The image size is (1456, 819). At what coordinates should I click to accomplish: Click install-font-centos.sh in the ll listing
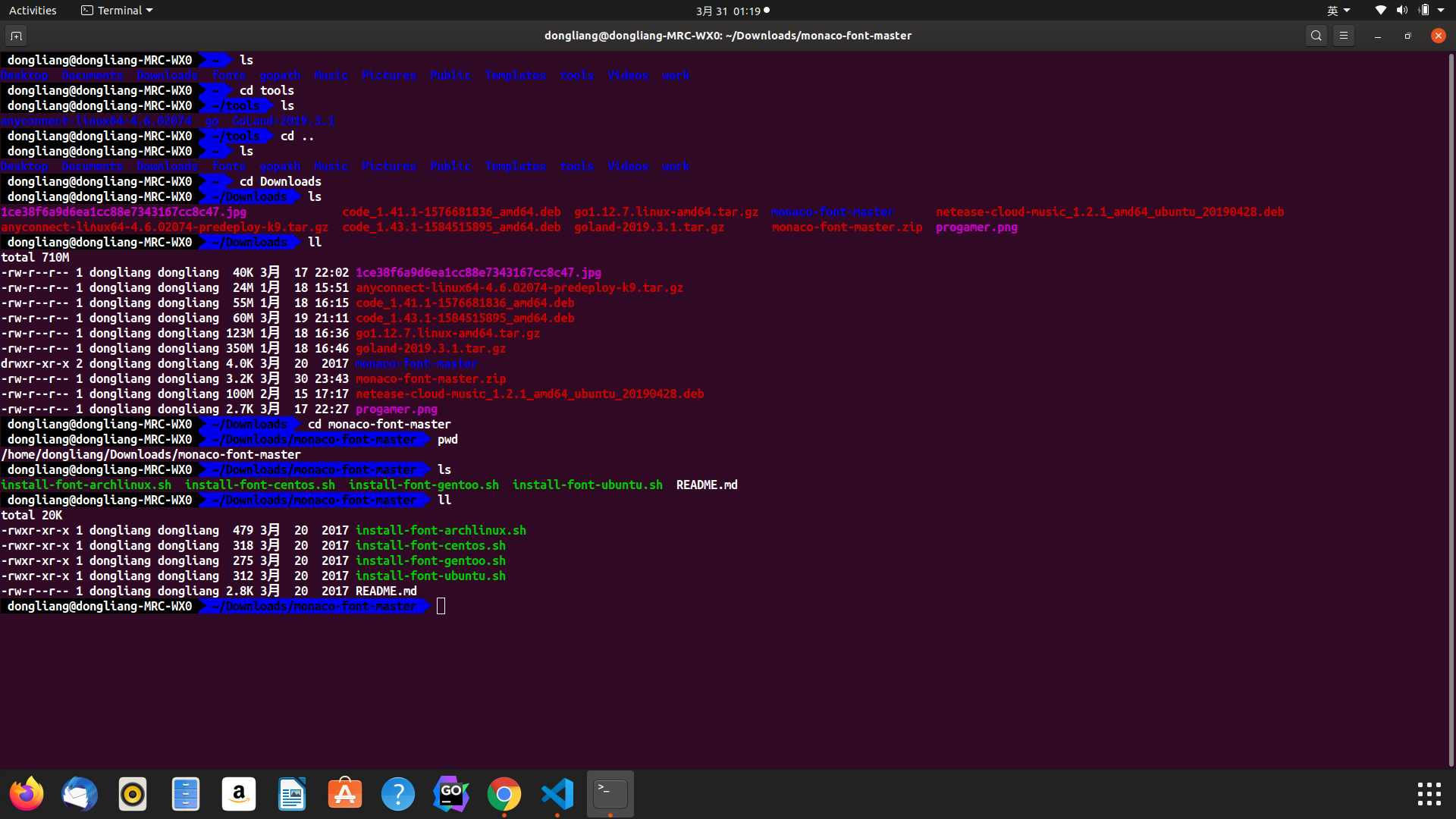[x=431, y=545]
